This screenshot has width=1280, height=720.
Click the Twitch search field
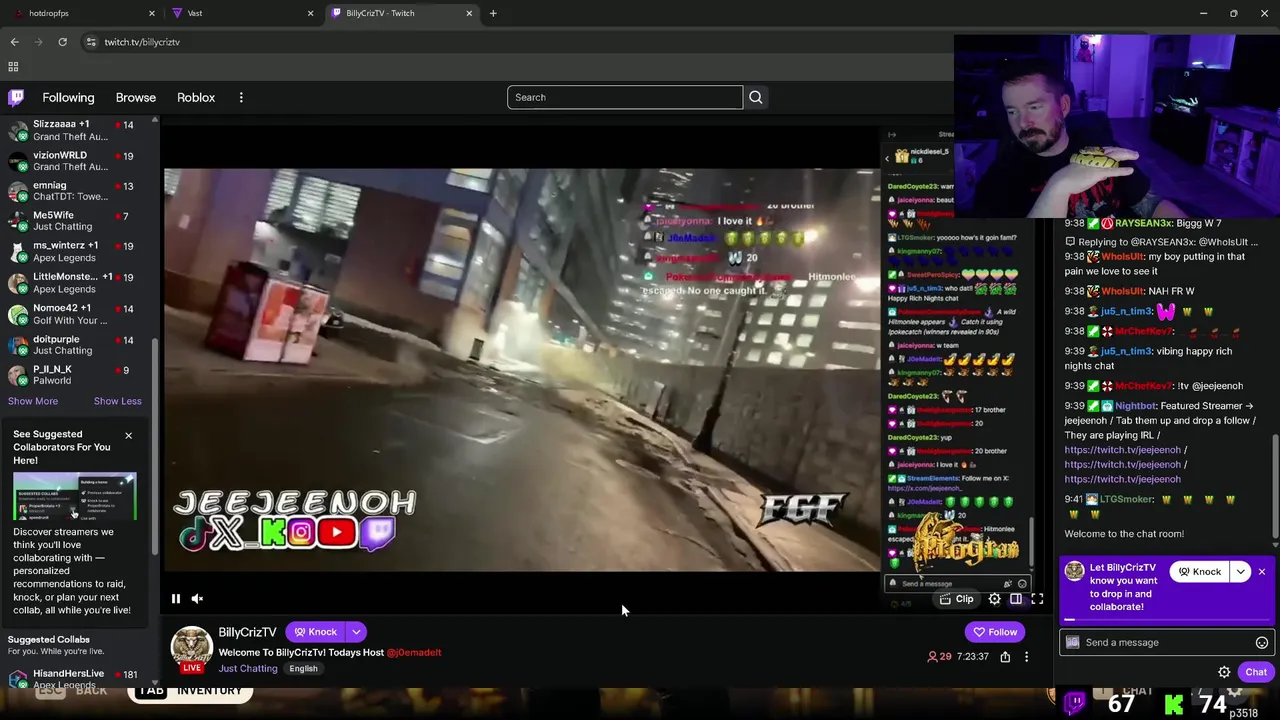pyautogui.click(x=625, y=97)
